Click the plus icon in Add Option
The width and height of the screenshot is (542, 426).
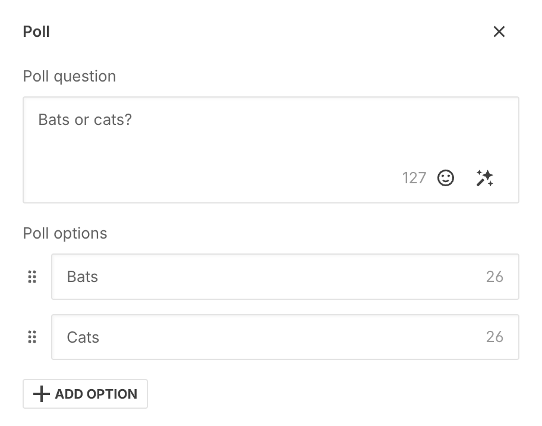pyautogui.click(x=41, y=394)
